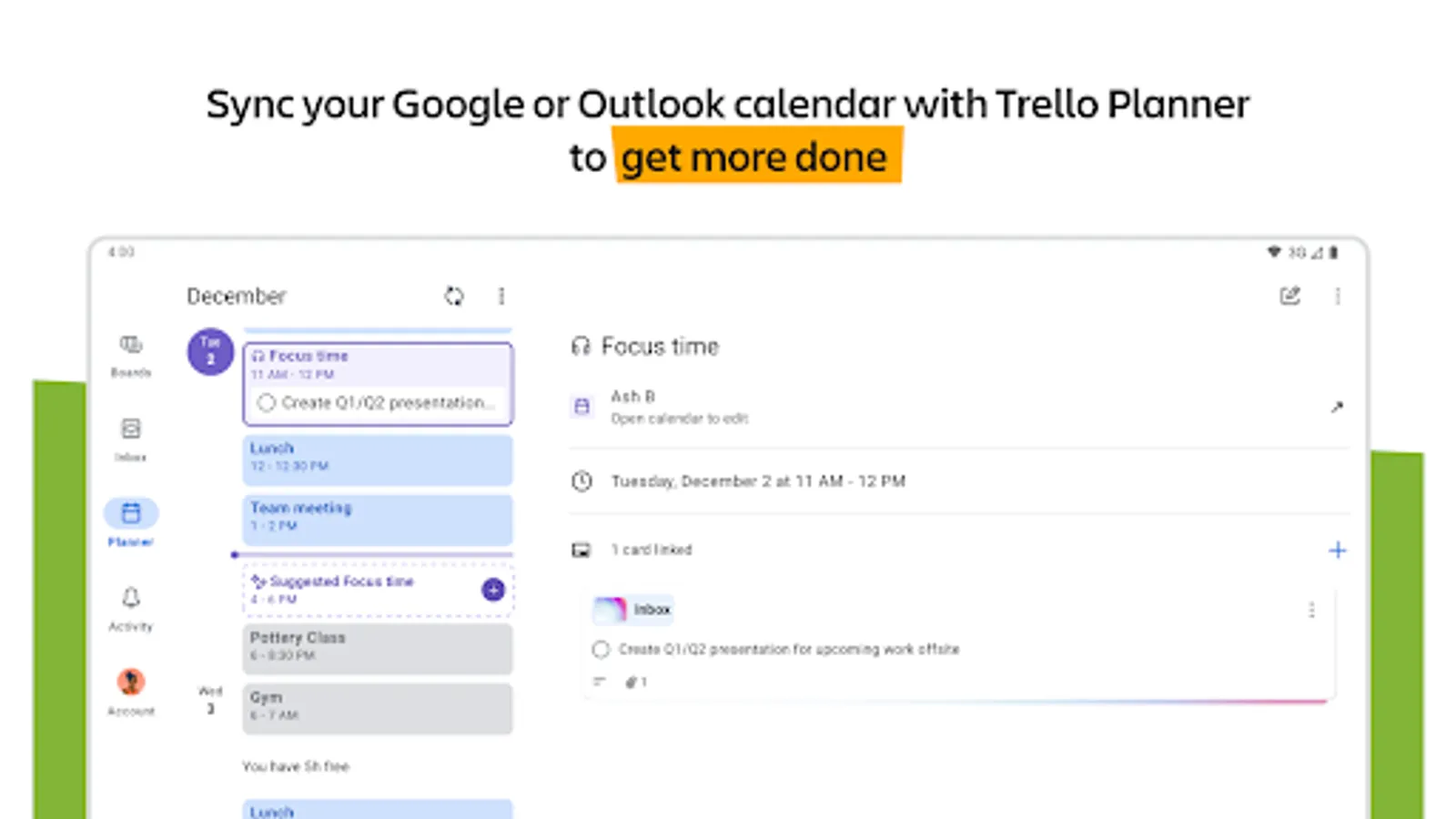This screenshot has height=819, width=1456.
Task: Mark Create Q1/Q2 presentation complete in planner
Action: [x=267, y=402]
